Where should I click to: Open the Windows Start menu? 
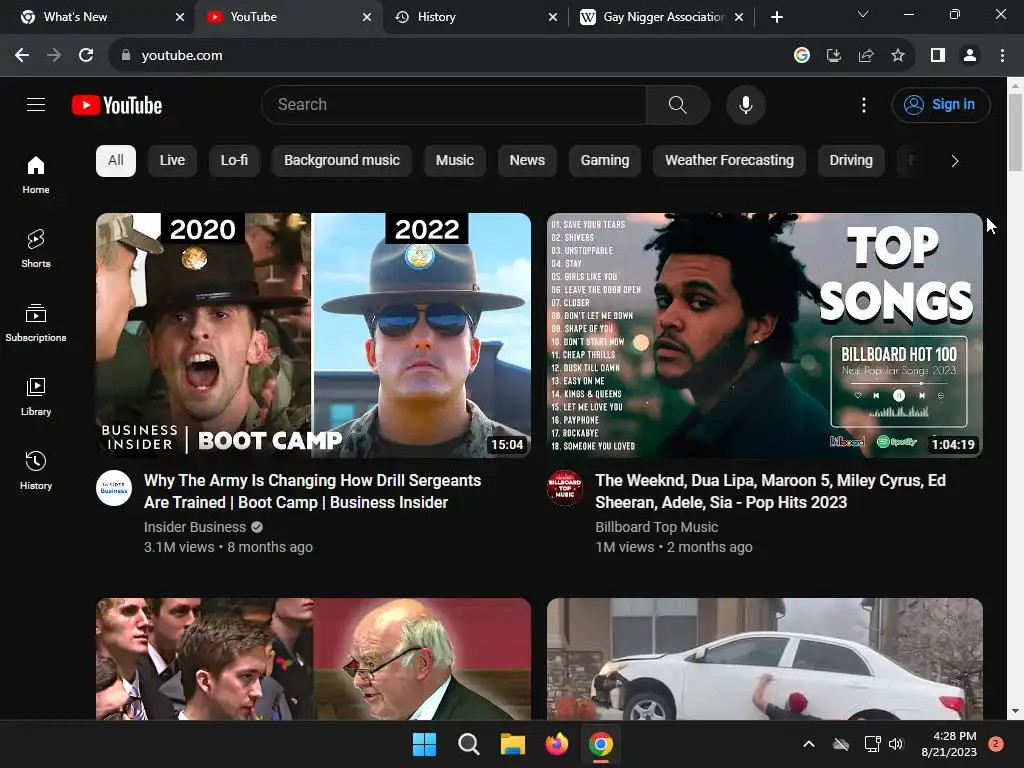click(x=424, y=744)
